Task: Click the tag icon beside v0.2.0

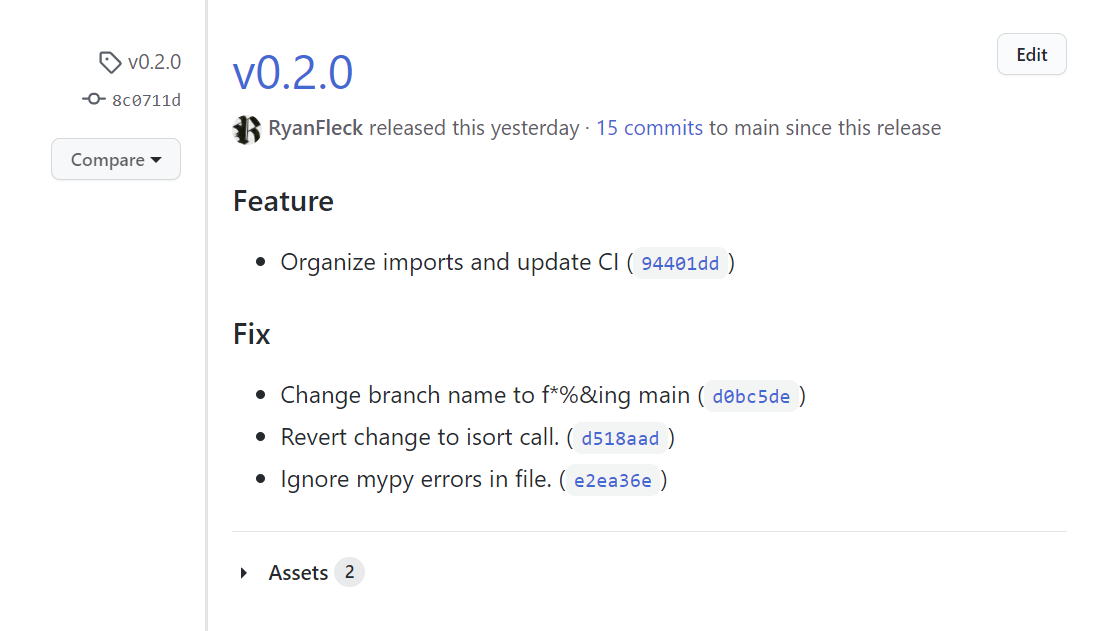Action: pyautogui.click(x=110, y=62)
